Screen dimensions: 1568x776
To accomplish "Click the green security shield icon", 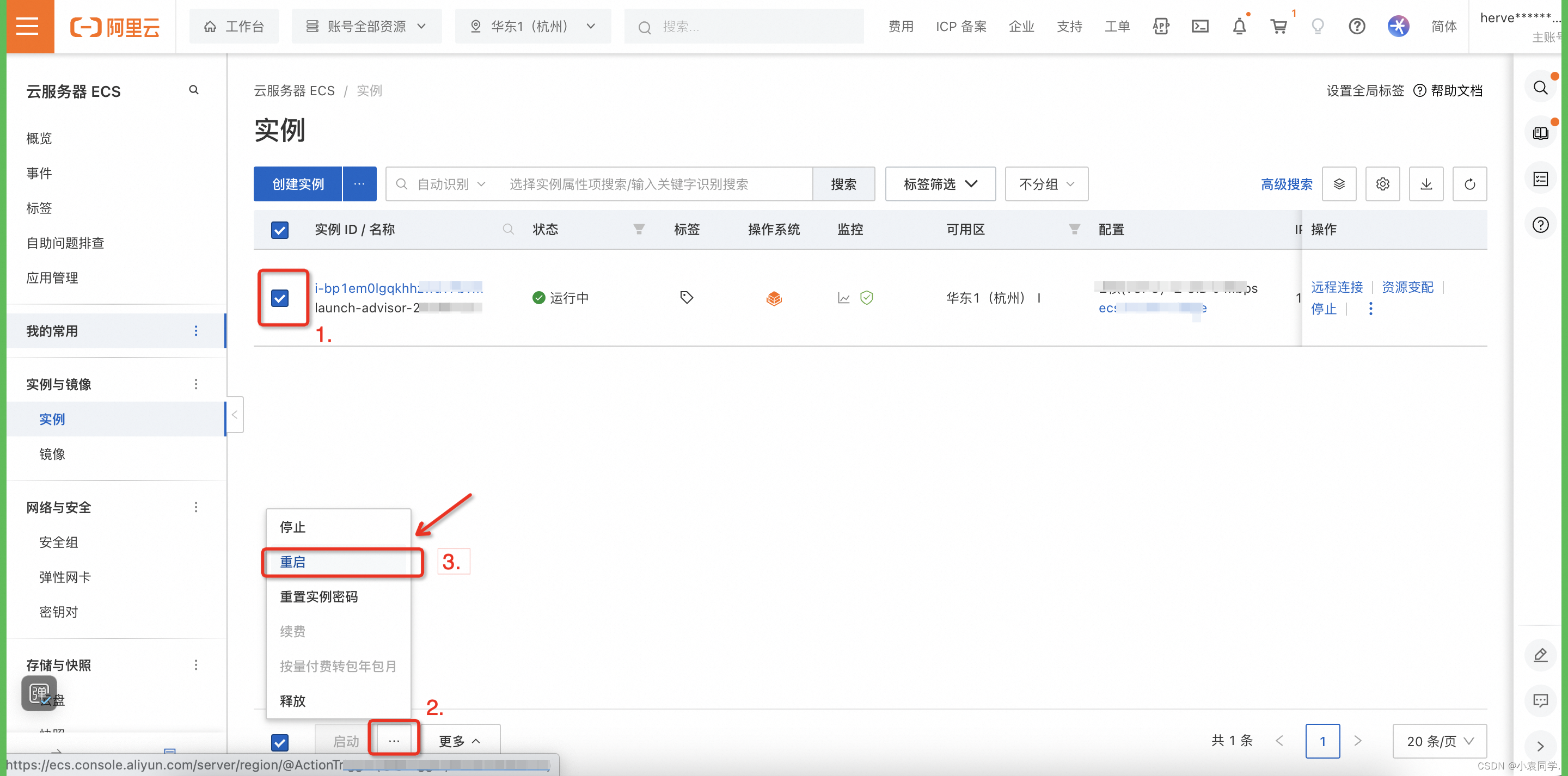I will [867, 297].
